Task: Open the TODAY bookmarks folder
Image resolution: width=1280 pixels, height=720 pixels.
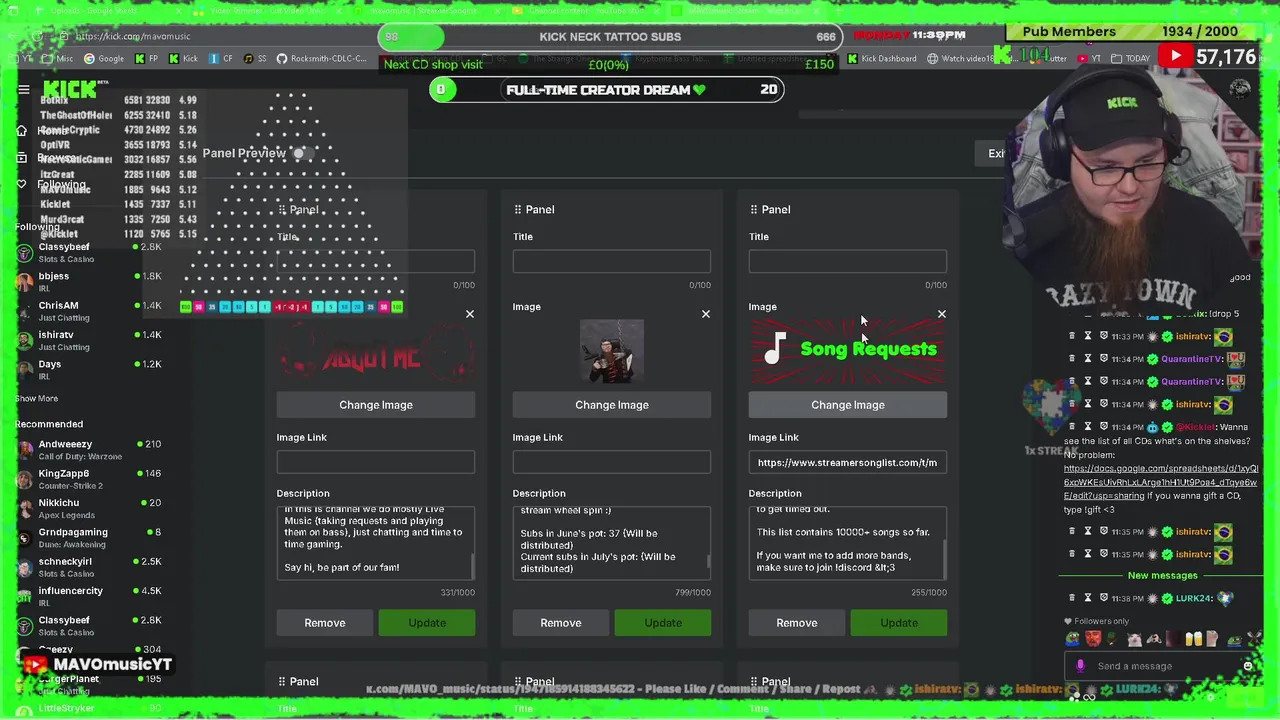Action: pyautogui.click(x=1131, y=58)
